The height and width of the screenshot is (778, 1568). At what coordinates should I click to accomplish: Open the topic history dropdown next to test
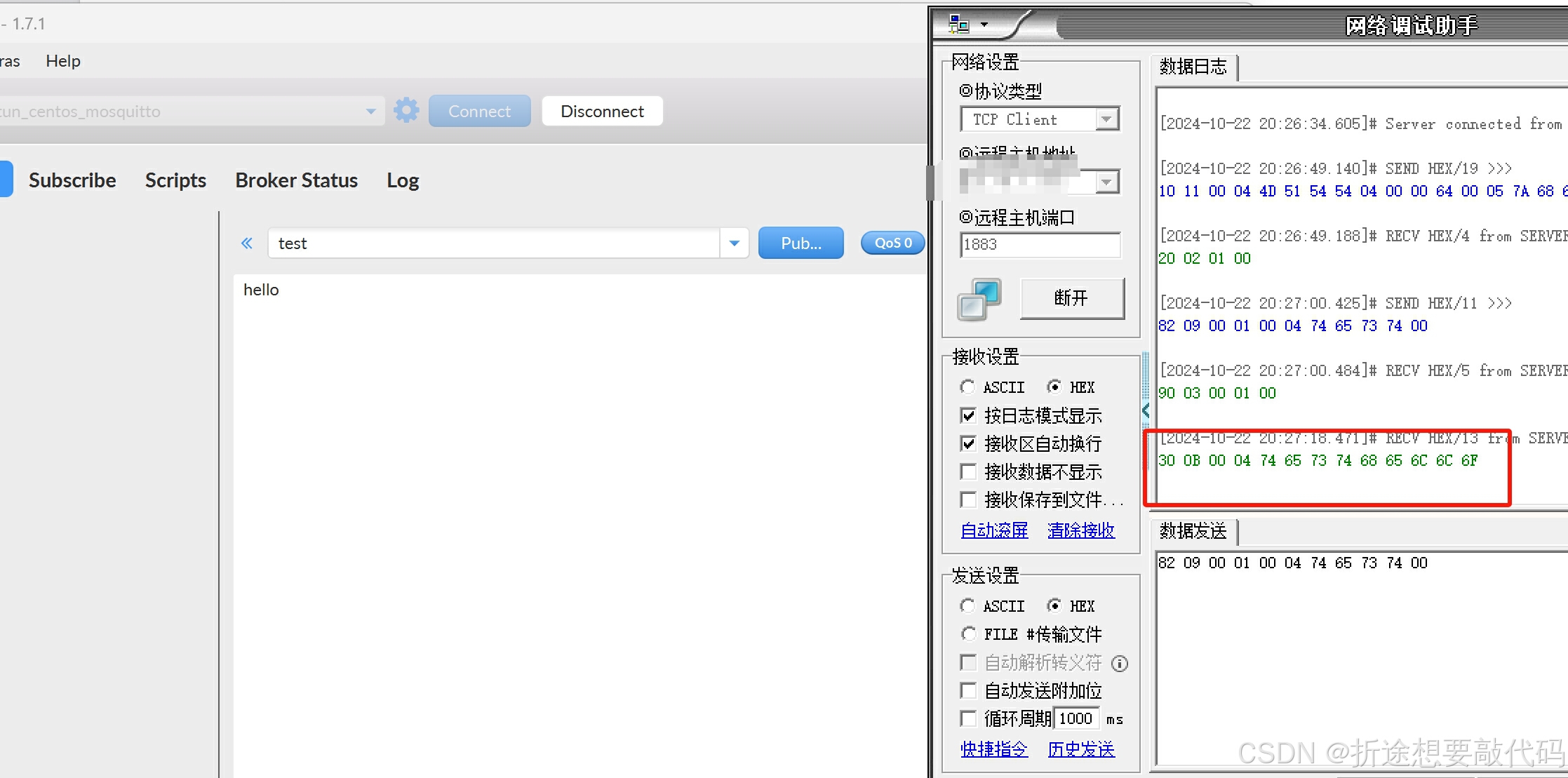tap(734, 243)
